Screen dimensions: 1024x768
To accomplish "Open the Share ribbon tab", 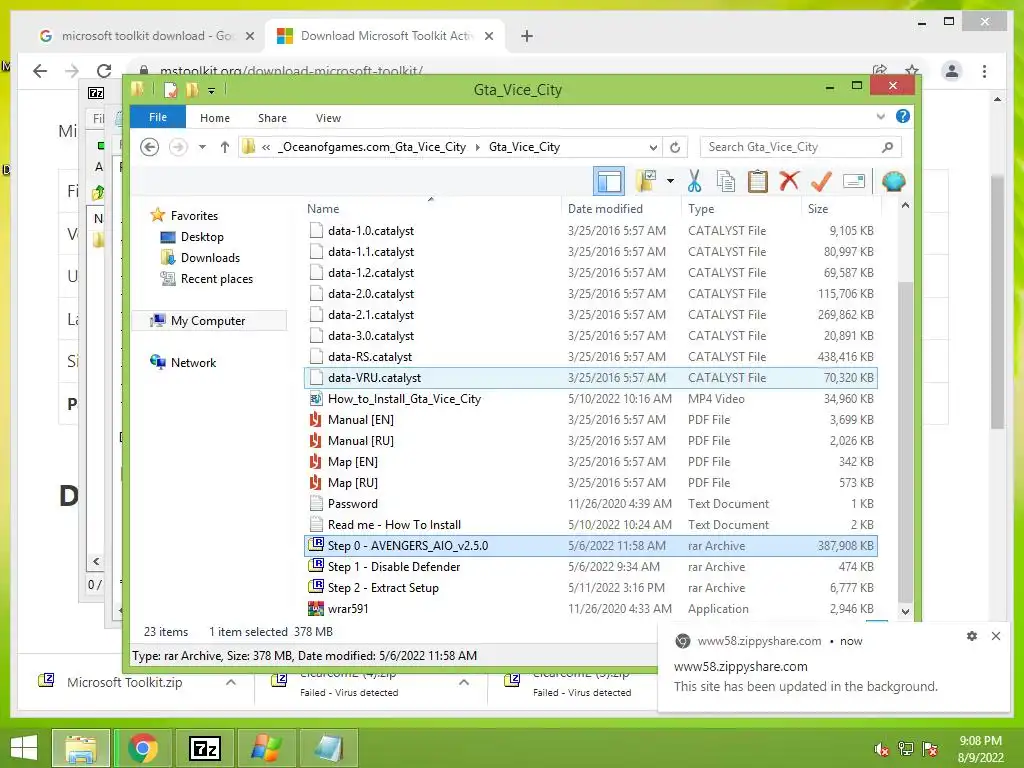I will pyautogui.click(x=272, y=118).
